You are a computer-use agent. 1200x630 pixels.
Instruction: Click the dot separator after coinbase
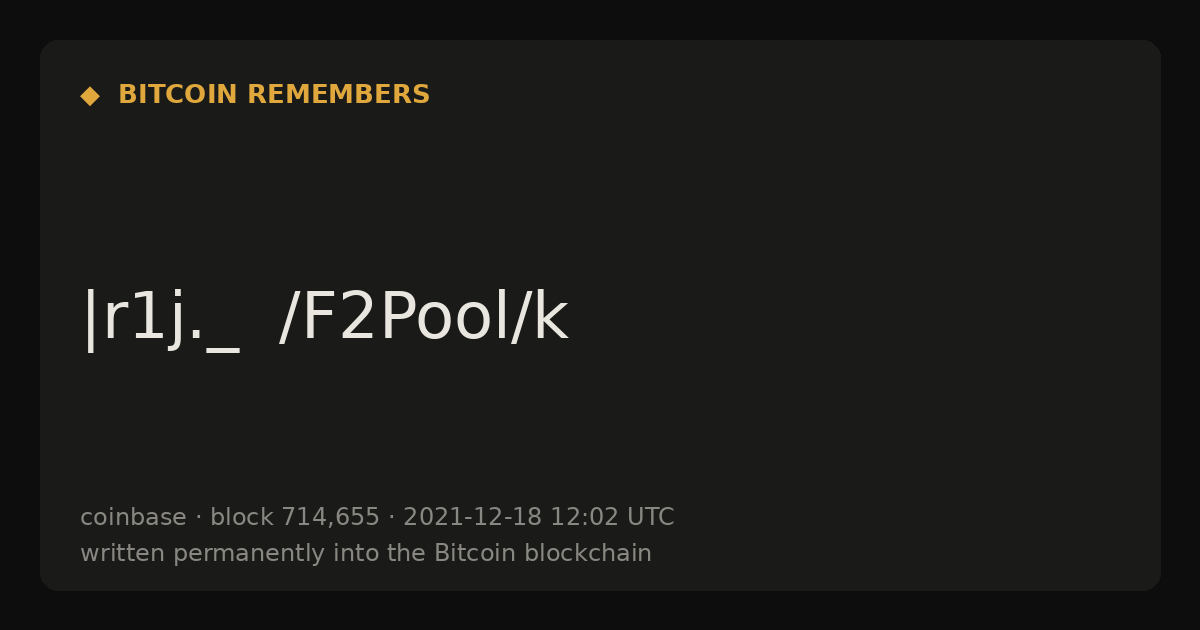click(x=198, y=518)
